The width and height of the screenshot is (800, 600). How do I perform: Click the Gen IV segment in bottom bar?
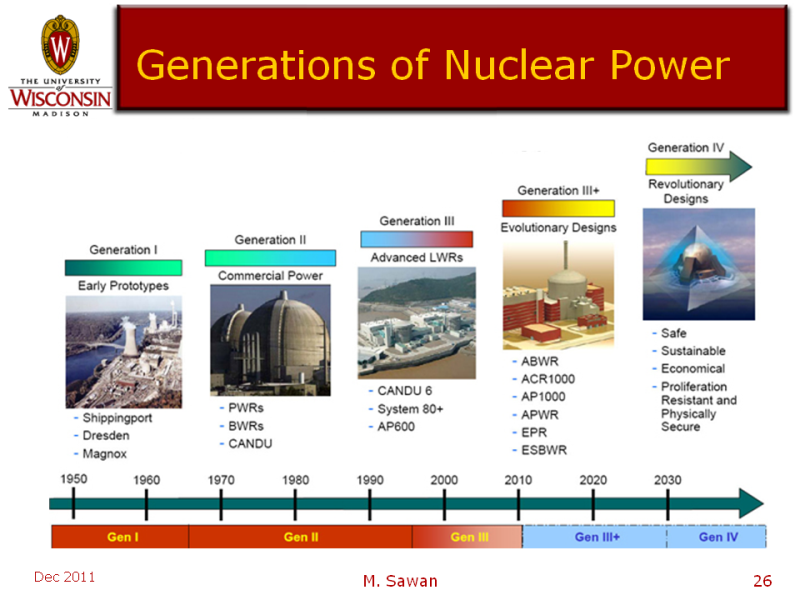(x=717, y=537)
